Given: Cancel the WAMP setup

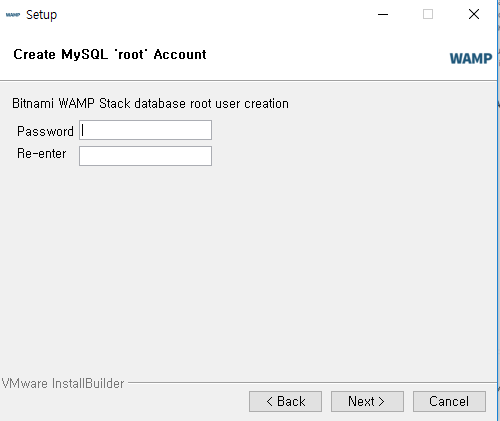Looking at the screenshot, I should click(x=449, y=401).
